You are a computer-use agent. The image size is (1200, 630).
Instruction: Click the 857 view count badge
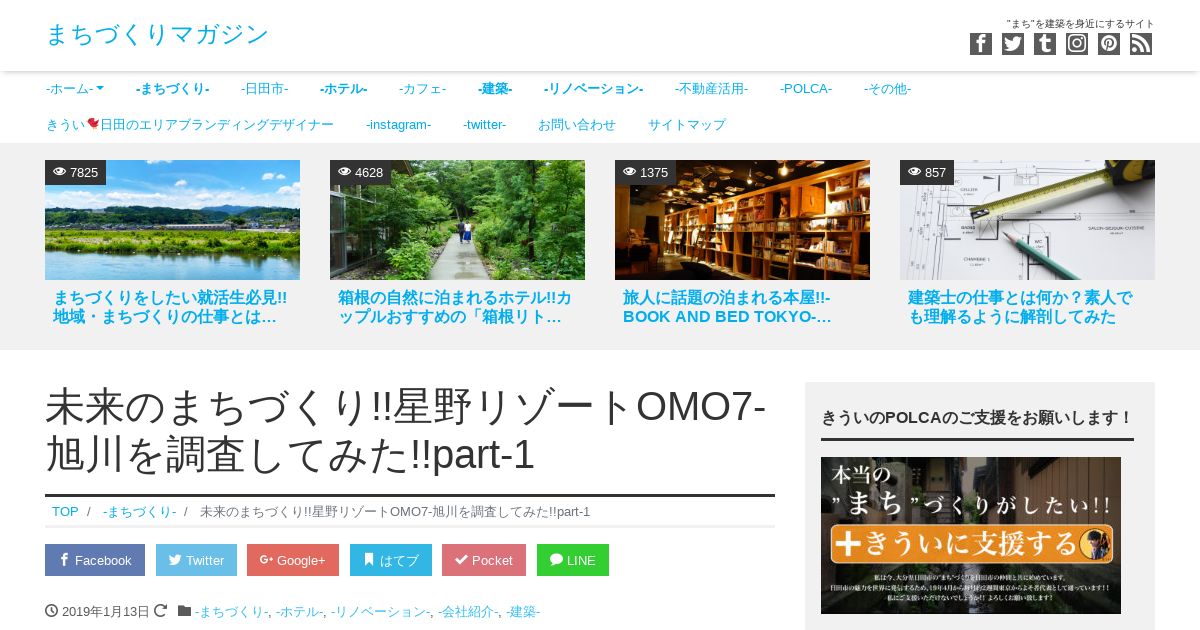927,172
